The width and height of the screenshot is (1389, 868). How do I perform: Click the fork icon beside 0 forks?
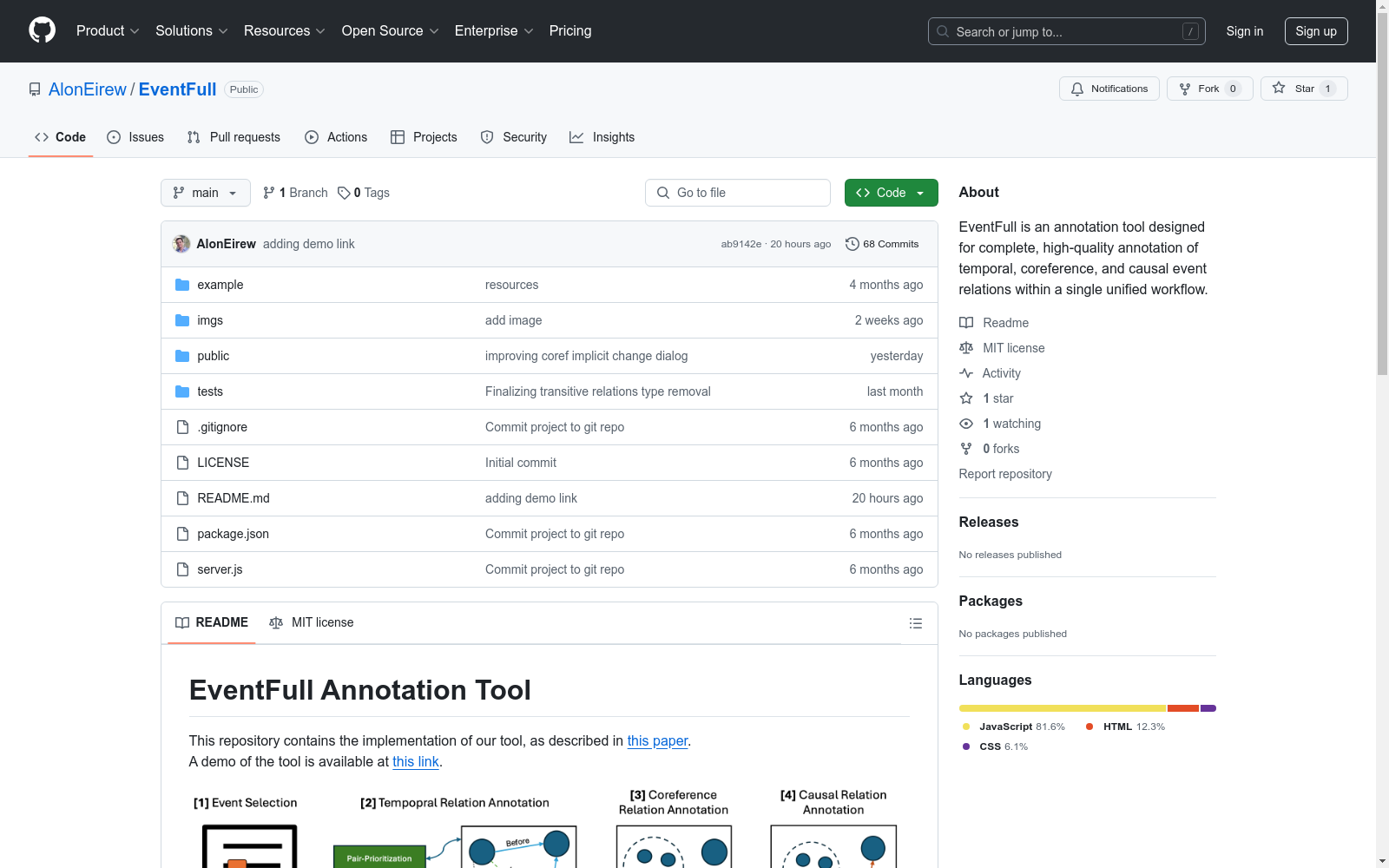(x=966, y=449)
